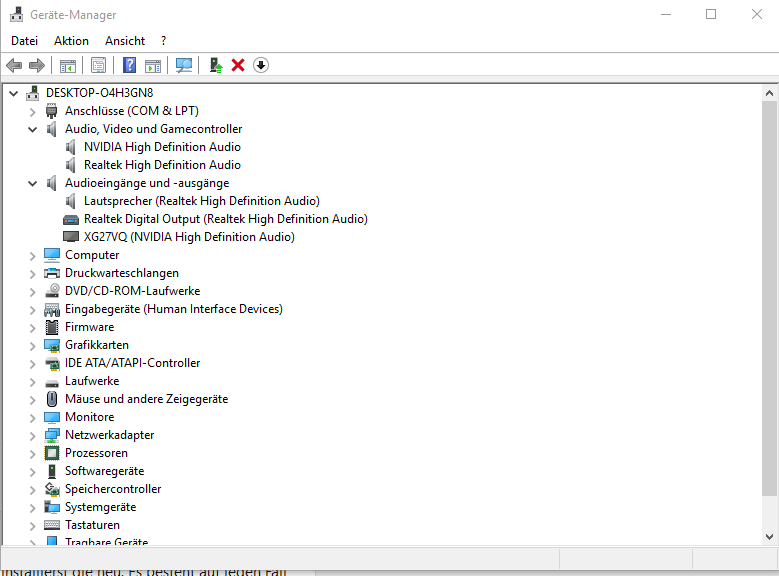Screen dimensions: 779x576
Task: Click the Eingabegeräte HID icon
Action: pyautogui.click(x=52, y=309)
